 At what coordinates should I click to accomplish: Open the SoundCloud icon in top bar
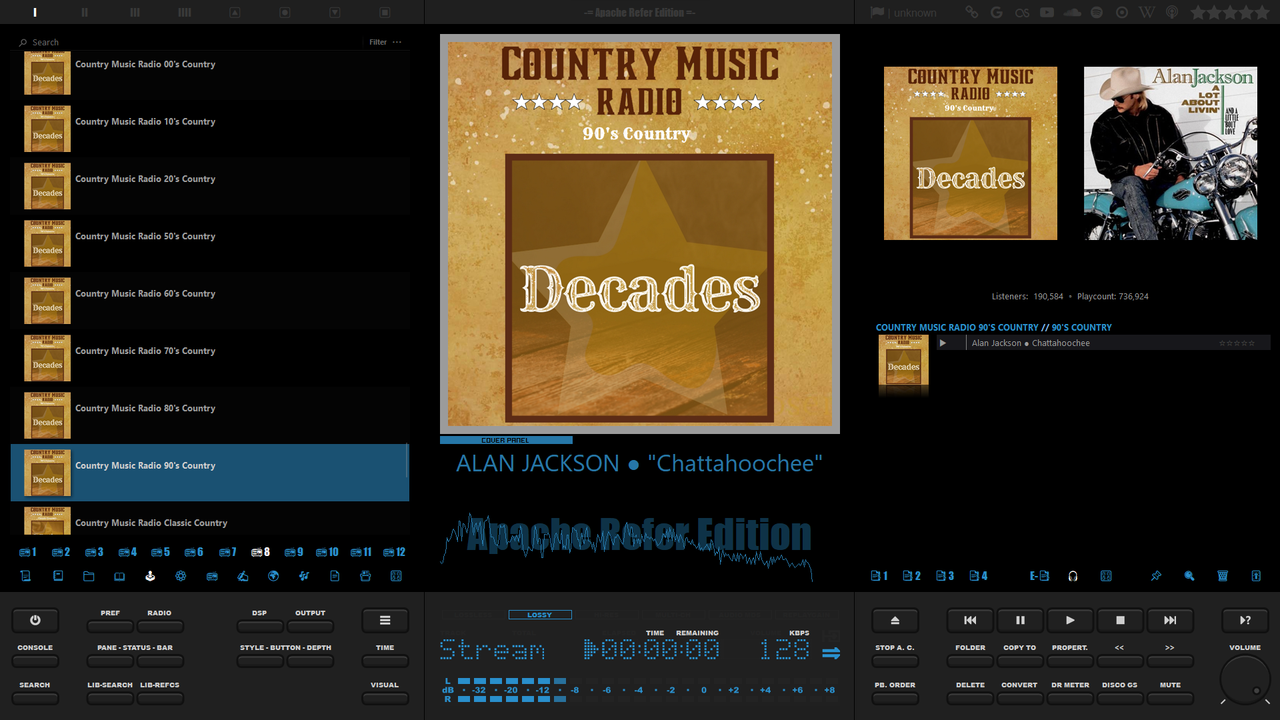click(1072, 12)
